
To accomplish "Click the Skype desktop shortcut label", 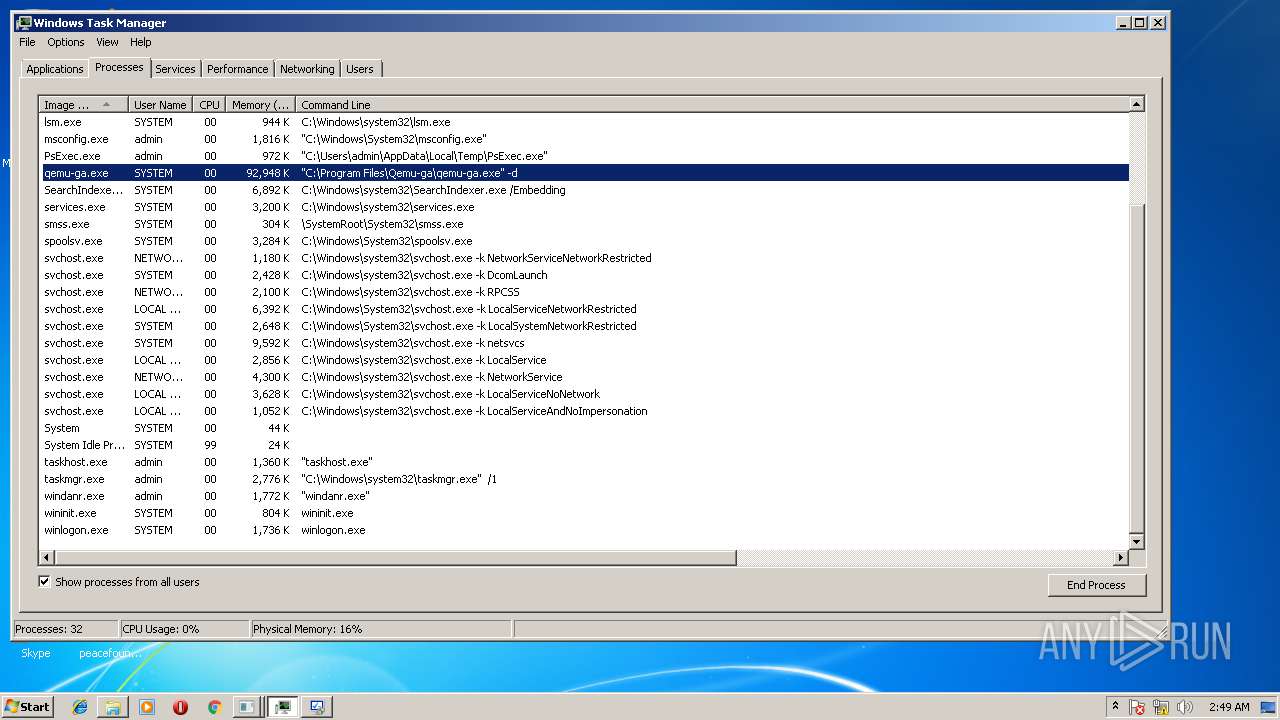I will click(36, 653).
